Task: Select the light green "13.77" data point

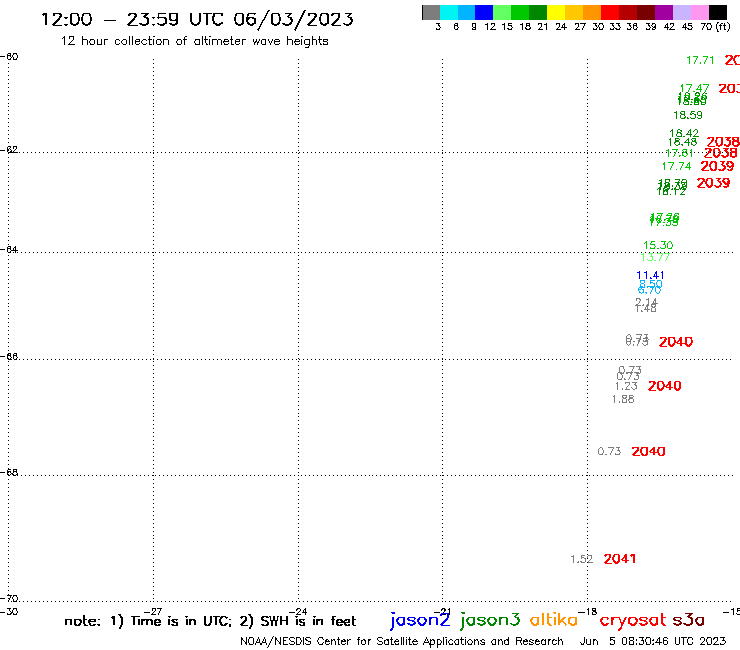Action: (x=655, y=257)
